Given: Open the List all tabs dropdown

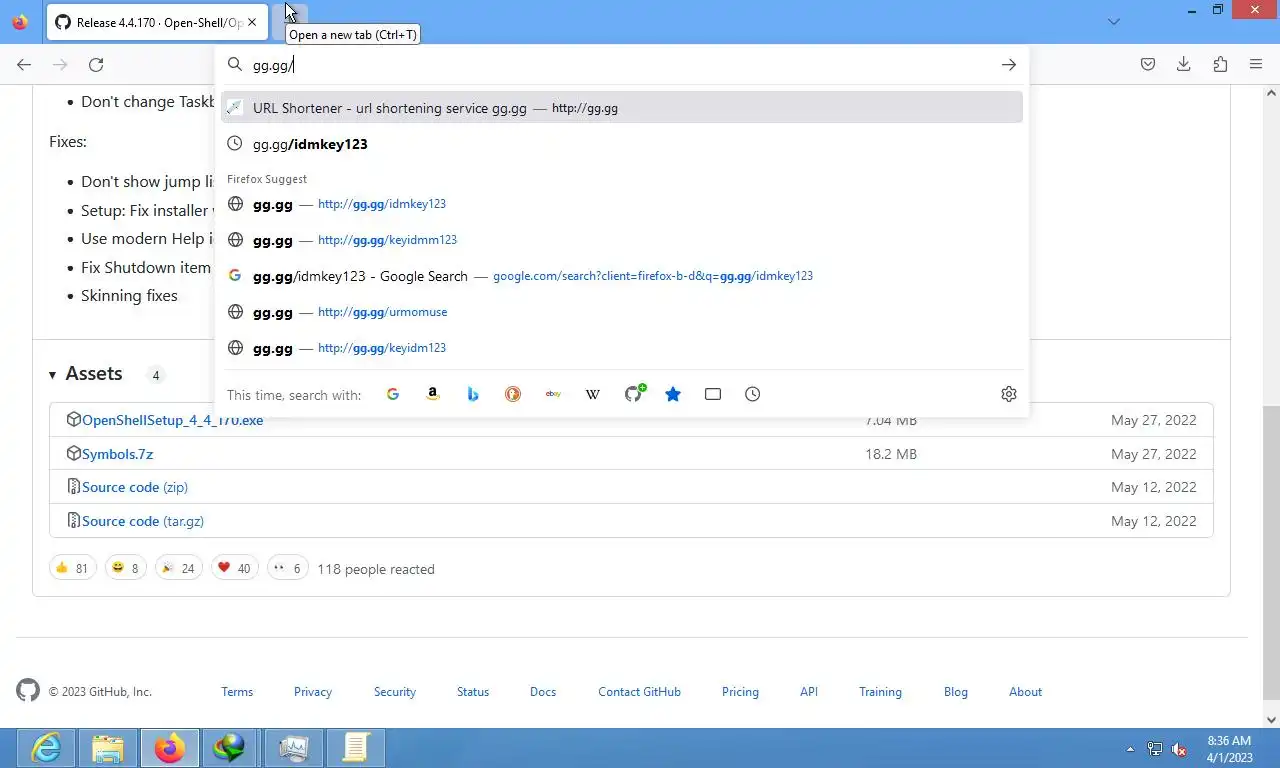Looking at the screenshot, I should click(x=1114, y=22).
